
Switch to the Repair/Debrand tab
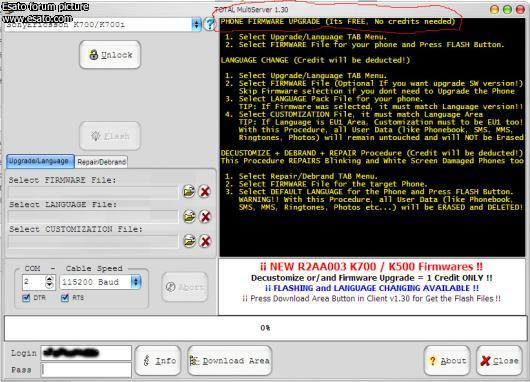tap(101, 162)
